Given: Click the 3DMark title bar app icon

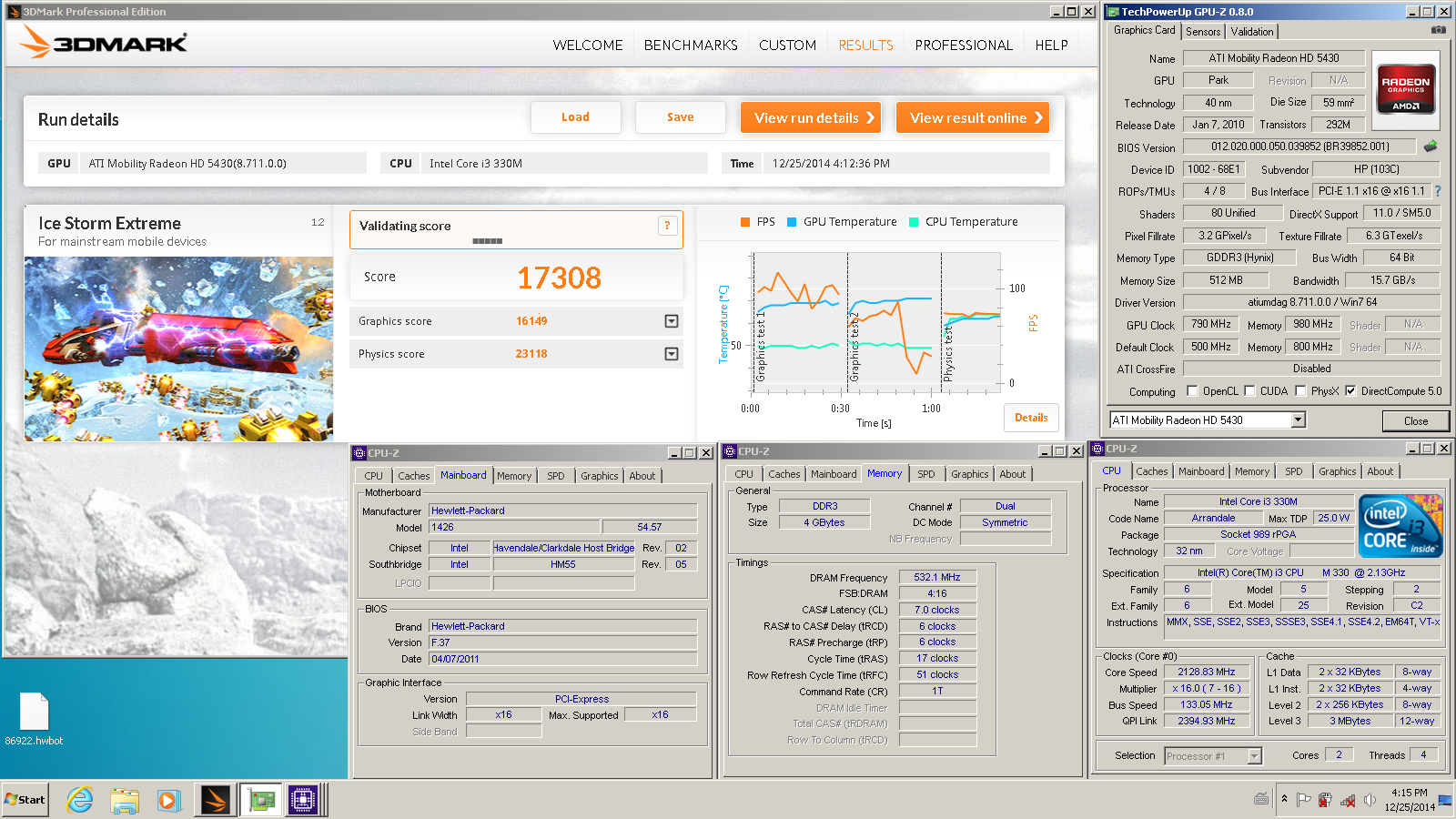Looking at the screenshot, I should 14,12.
